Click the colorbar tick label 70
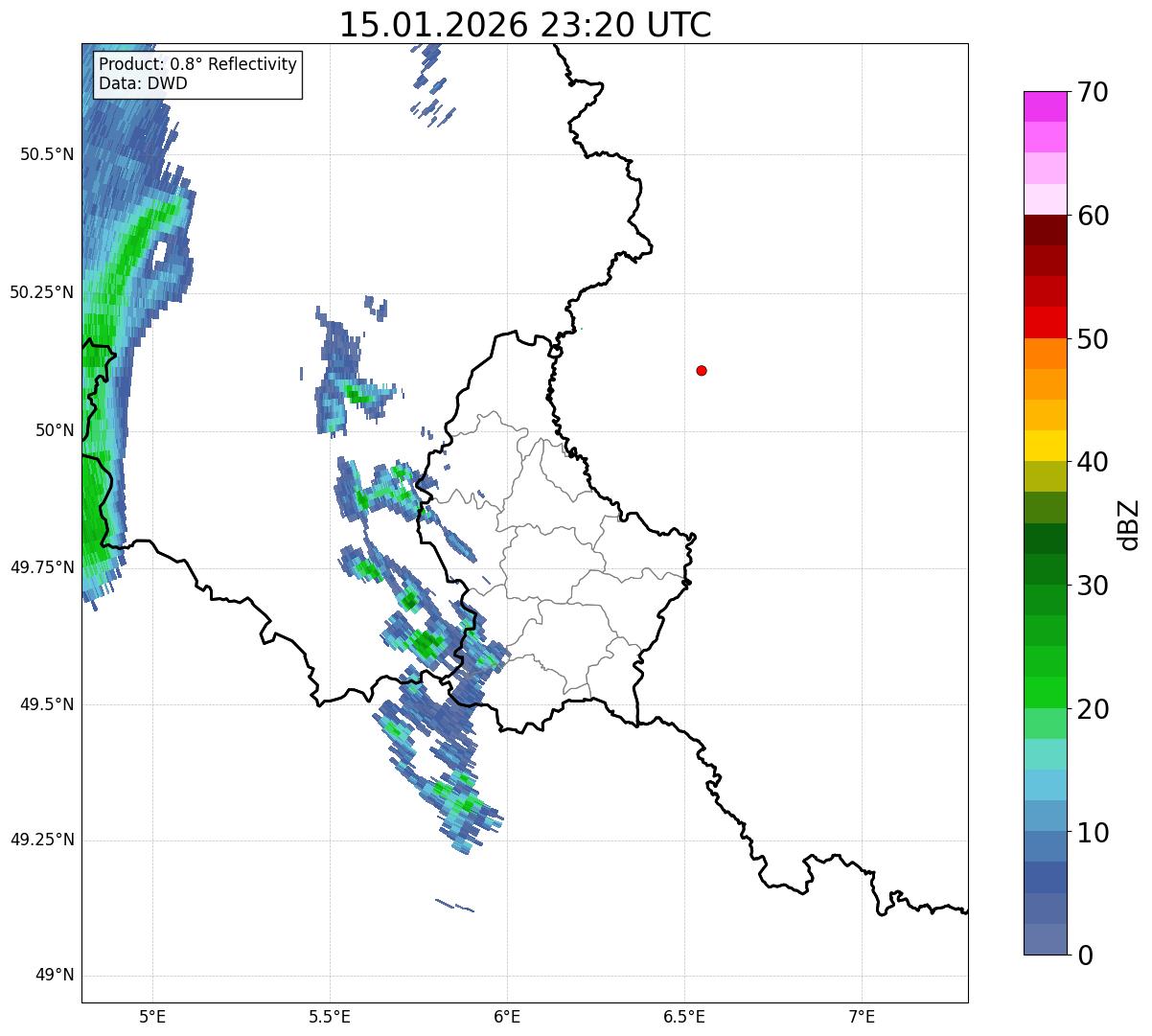The height and width of the screenshot is (1036, 1152). [x=1093, y=93]
